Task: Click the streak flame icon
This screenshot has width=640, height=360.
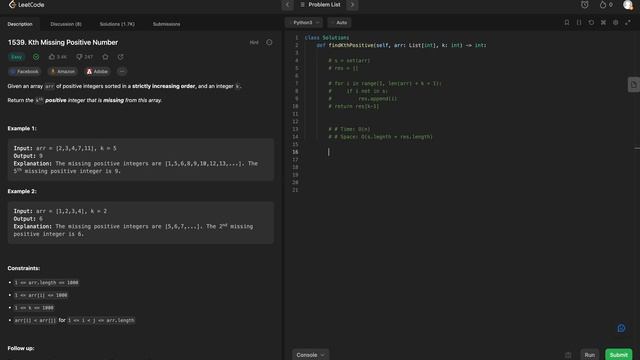Action: click(x=603, y=5)
